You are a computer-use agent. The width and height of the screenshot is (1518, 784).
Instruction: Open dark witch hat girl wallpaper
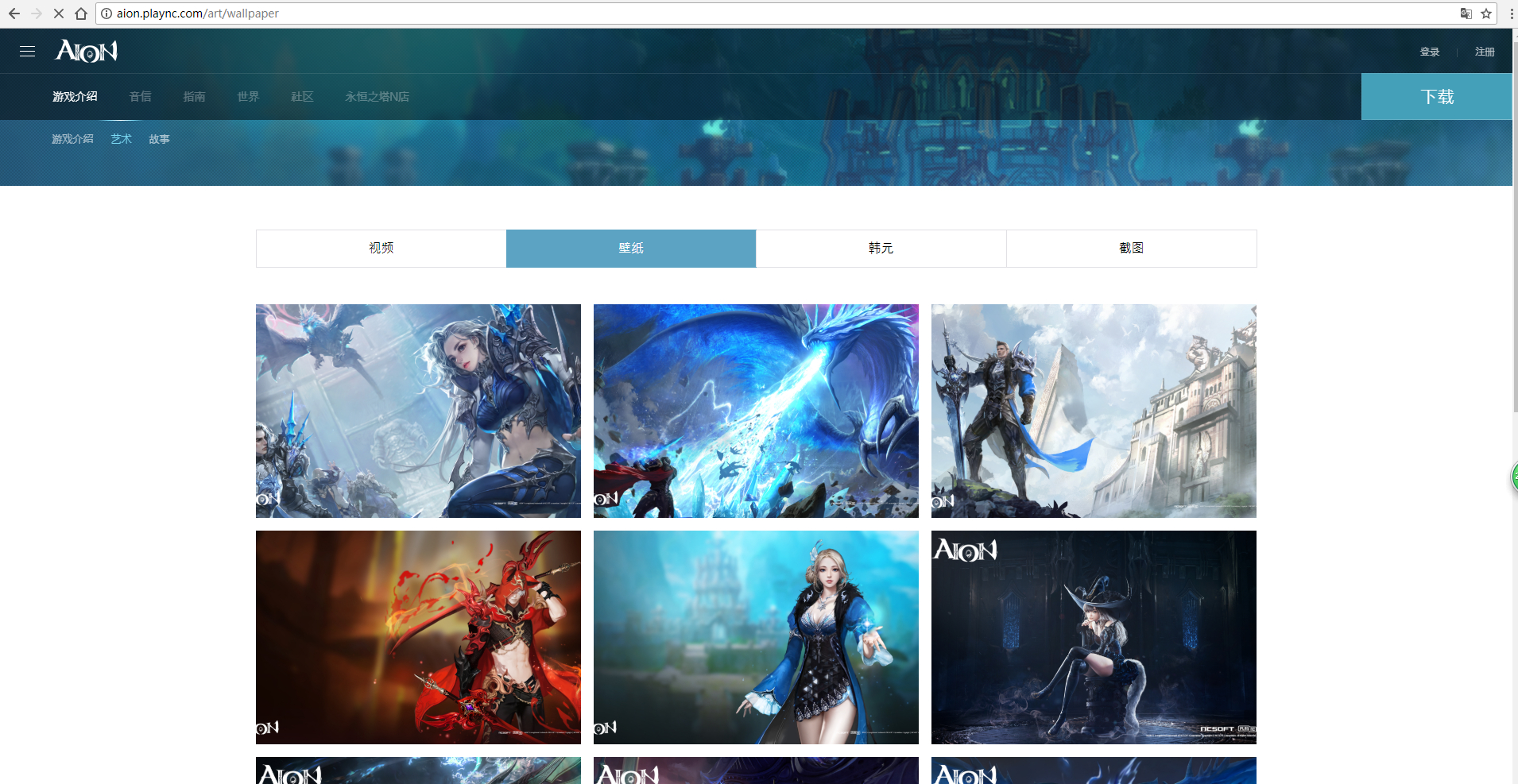click(1094, 637)
